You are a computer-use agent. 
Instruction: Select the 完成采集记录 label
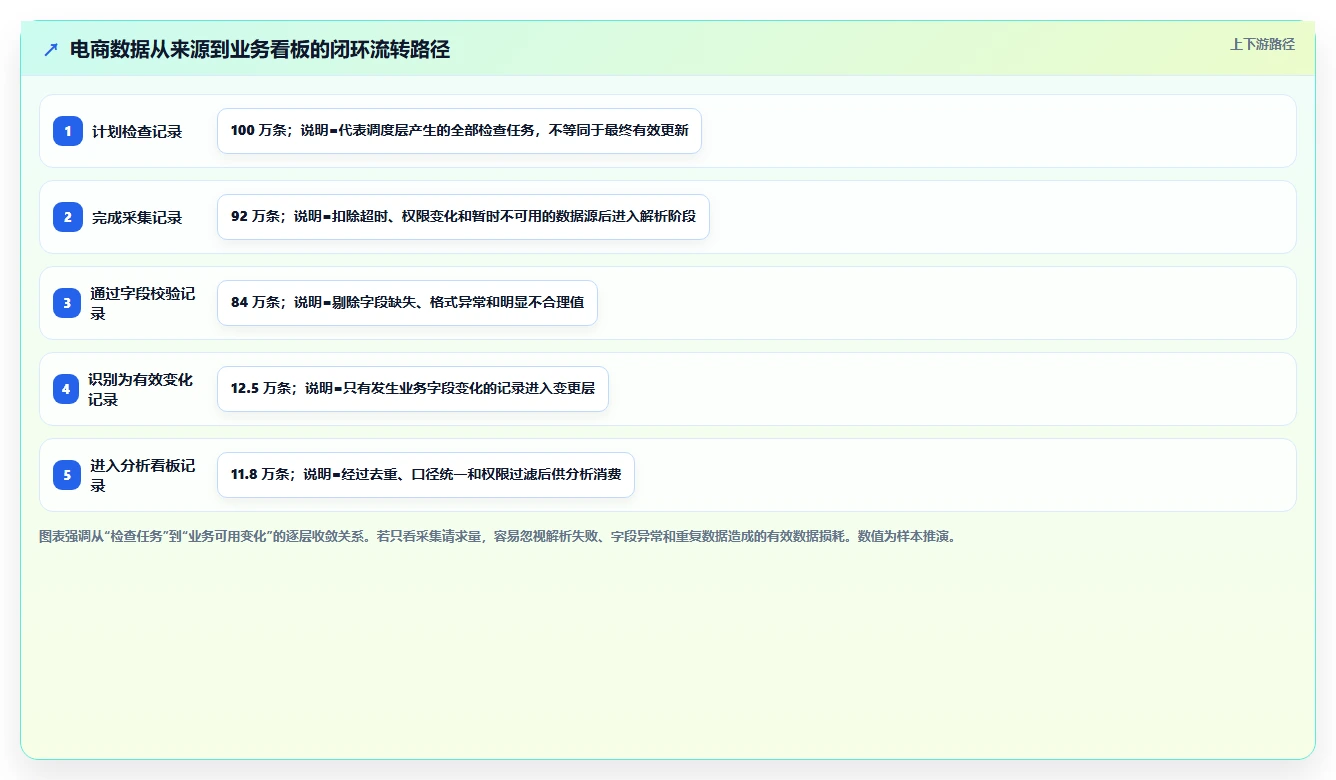[x=137, y=217]
